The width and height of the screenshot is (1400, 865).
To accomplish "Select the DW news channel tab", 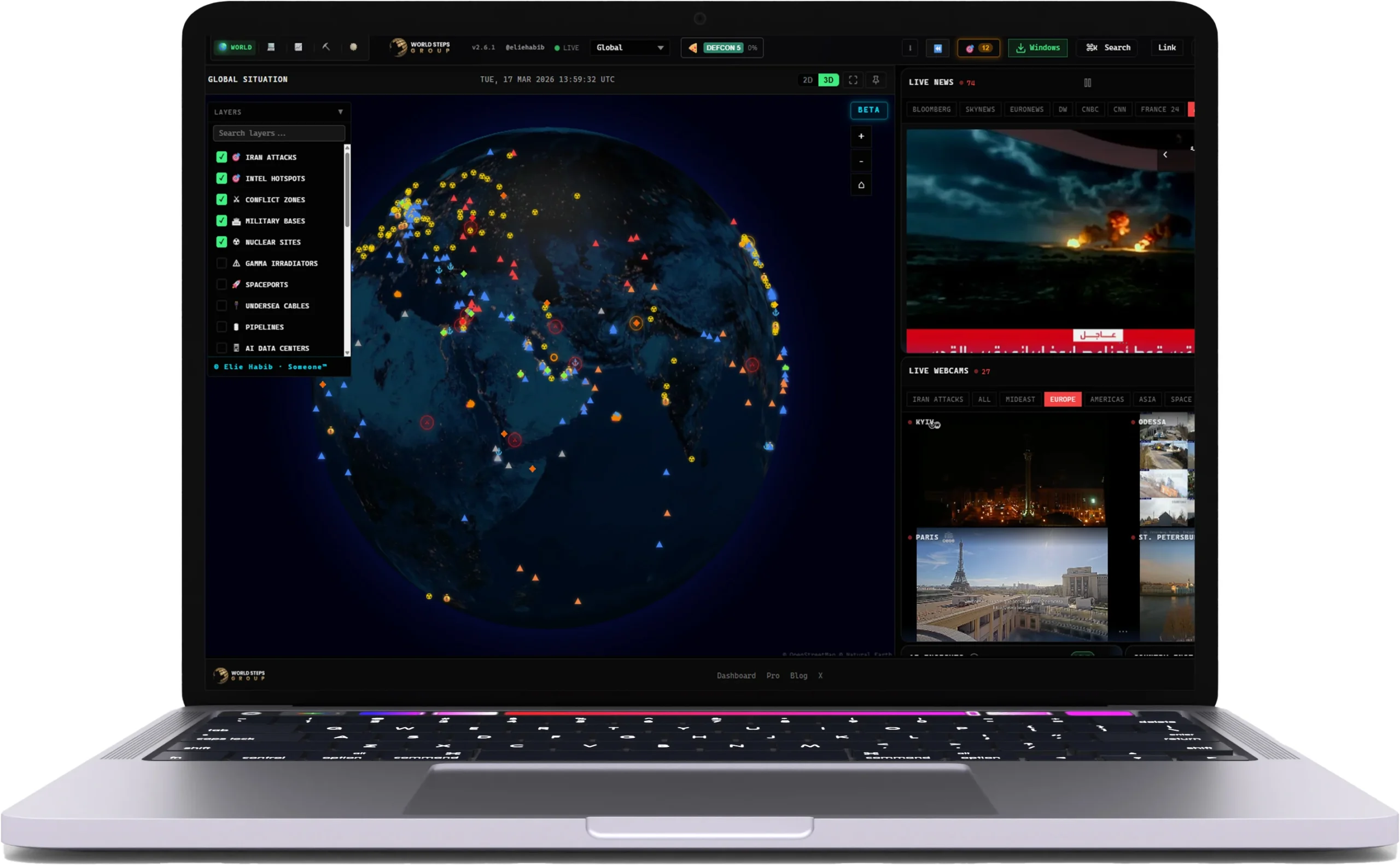I will click(x=1062, y=109).
